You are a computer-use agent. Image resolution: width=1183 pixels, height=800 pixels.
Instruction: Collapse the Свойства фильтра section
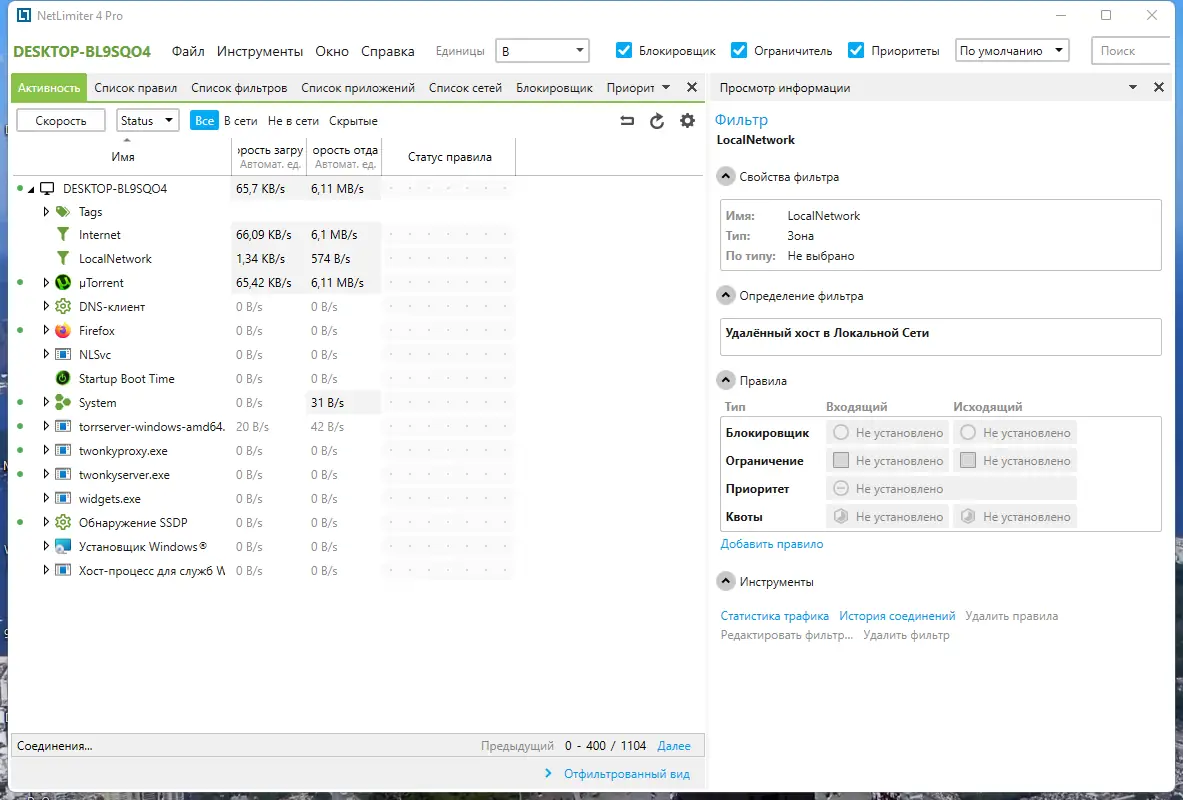(725, 177)
